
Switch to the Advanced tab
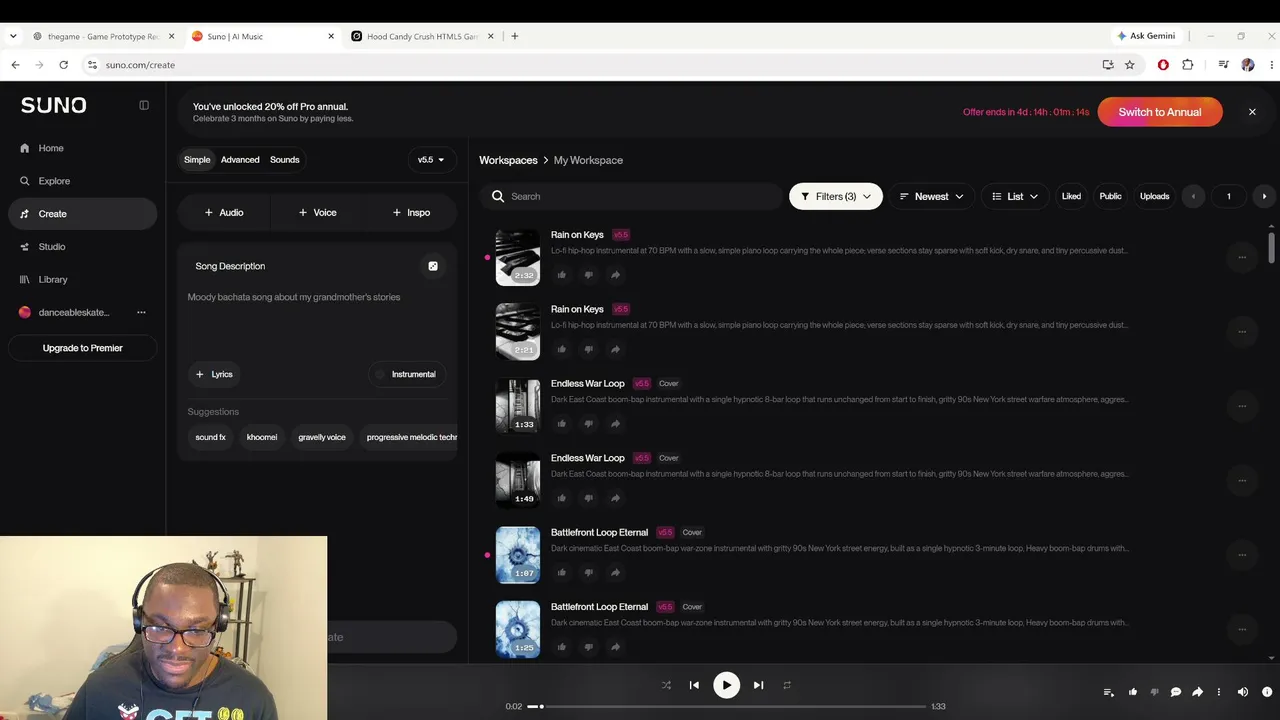pyautogui.click(x=240, y=160)
